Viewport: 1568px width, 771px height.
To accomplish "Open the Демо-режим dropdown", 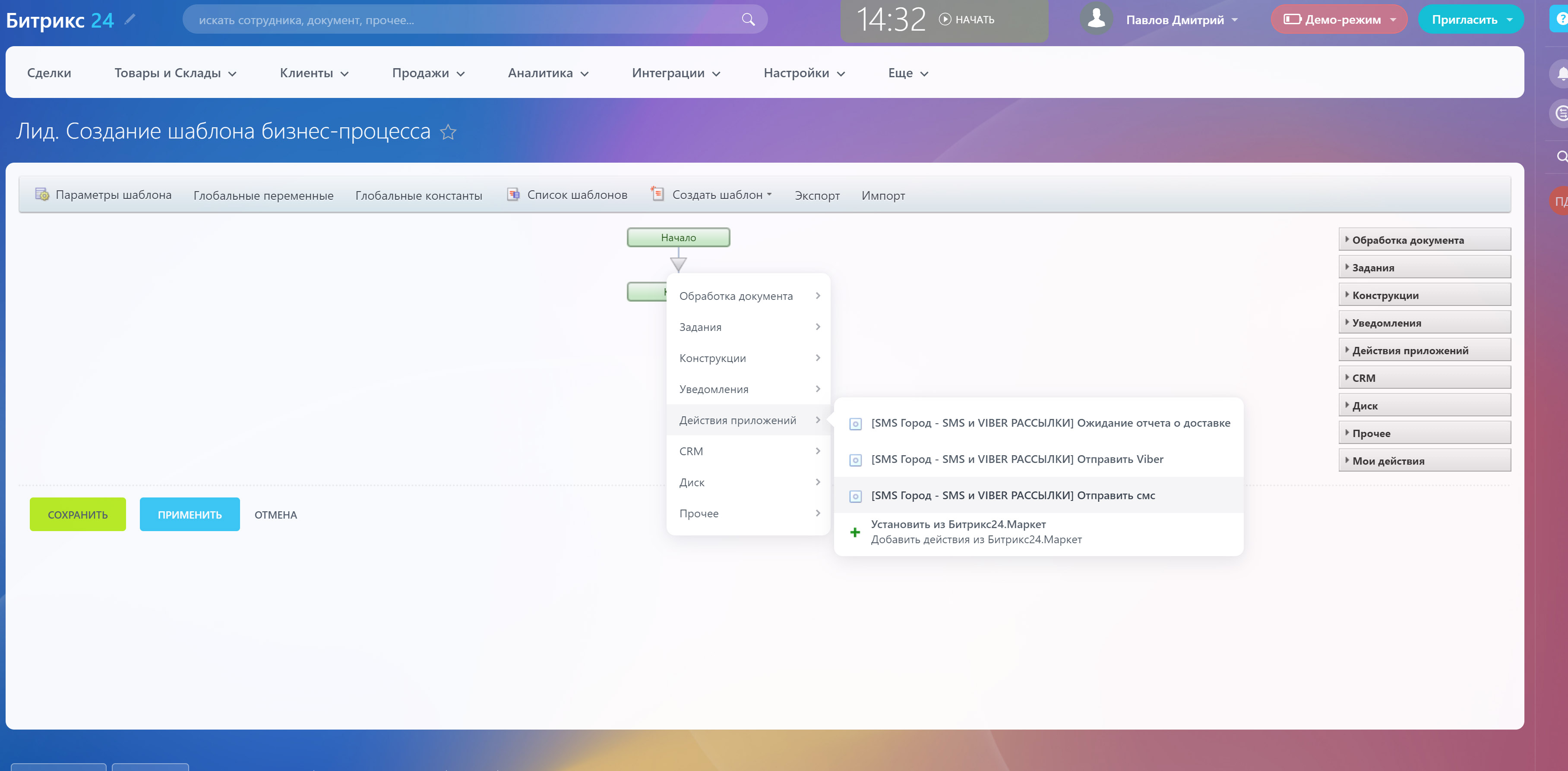I will click(1339, 19).
